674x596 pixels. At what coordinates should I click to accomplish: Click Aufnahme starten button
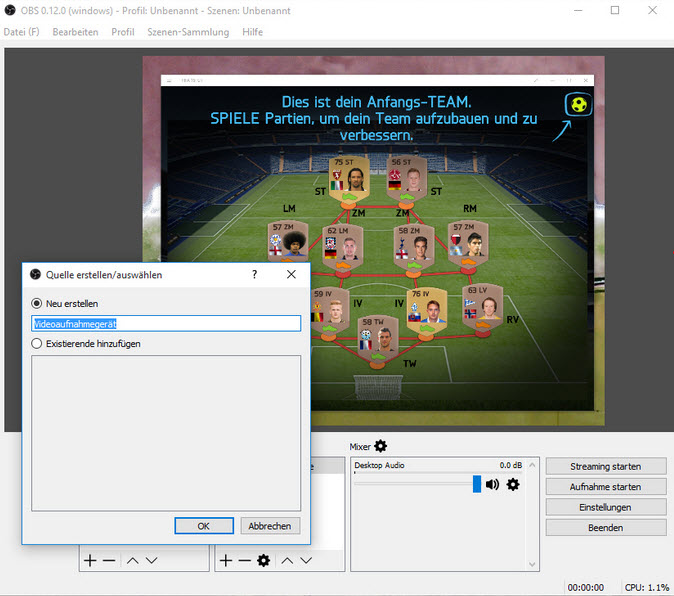606,487
